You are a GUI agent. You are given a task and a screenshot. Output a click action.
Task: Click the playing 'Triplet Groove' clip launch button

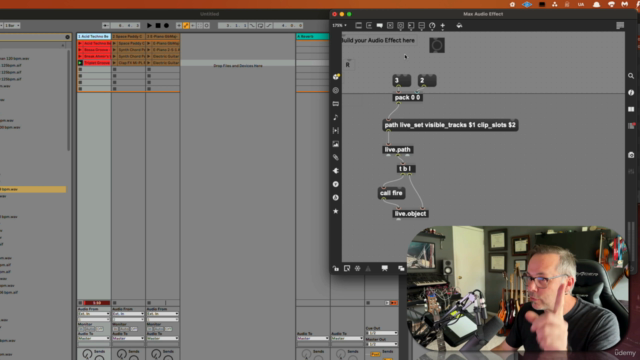pos(80,63)
